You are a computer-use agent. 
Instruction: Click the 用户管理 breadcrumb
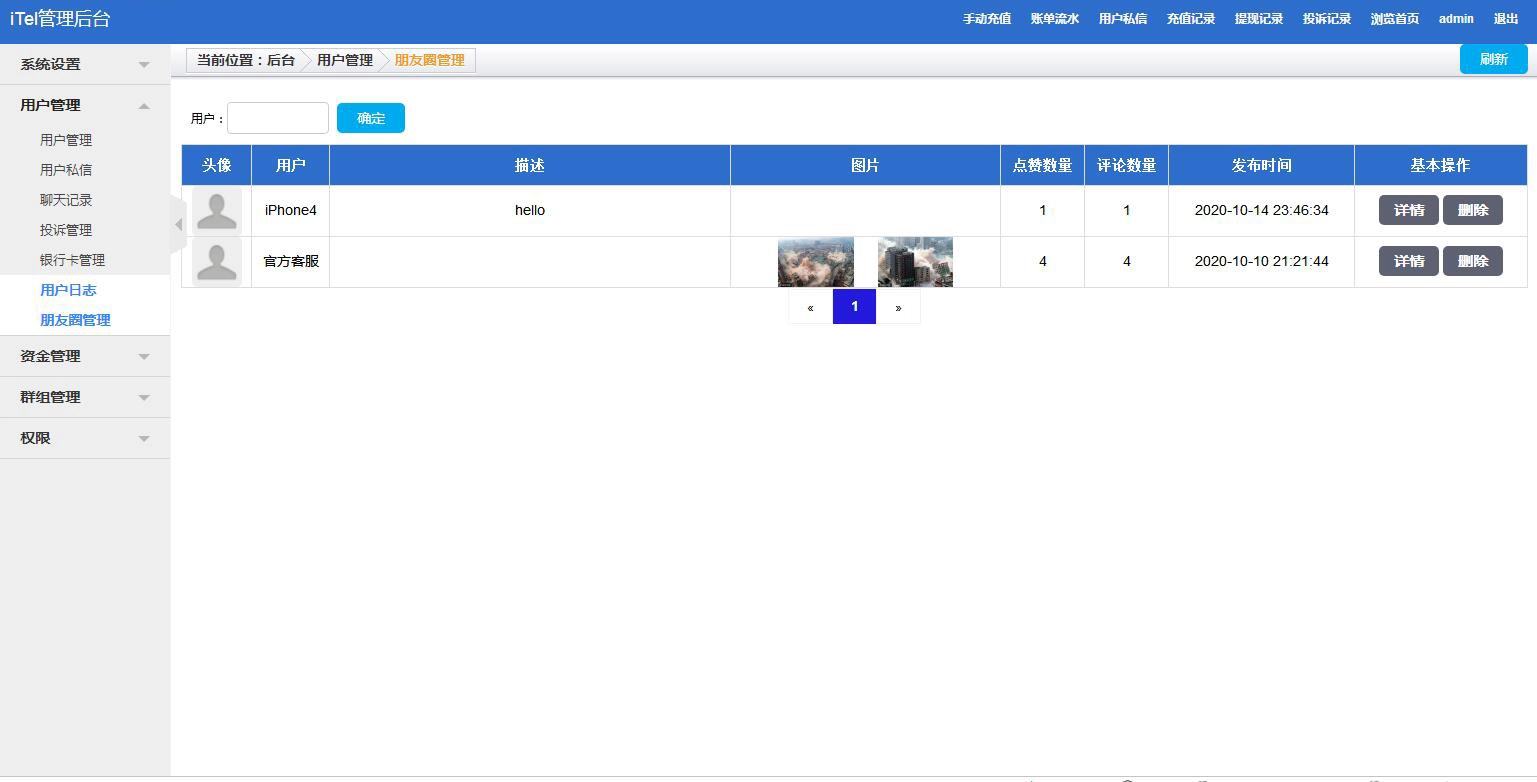[345, 60]
